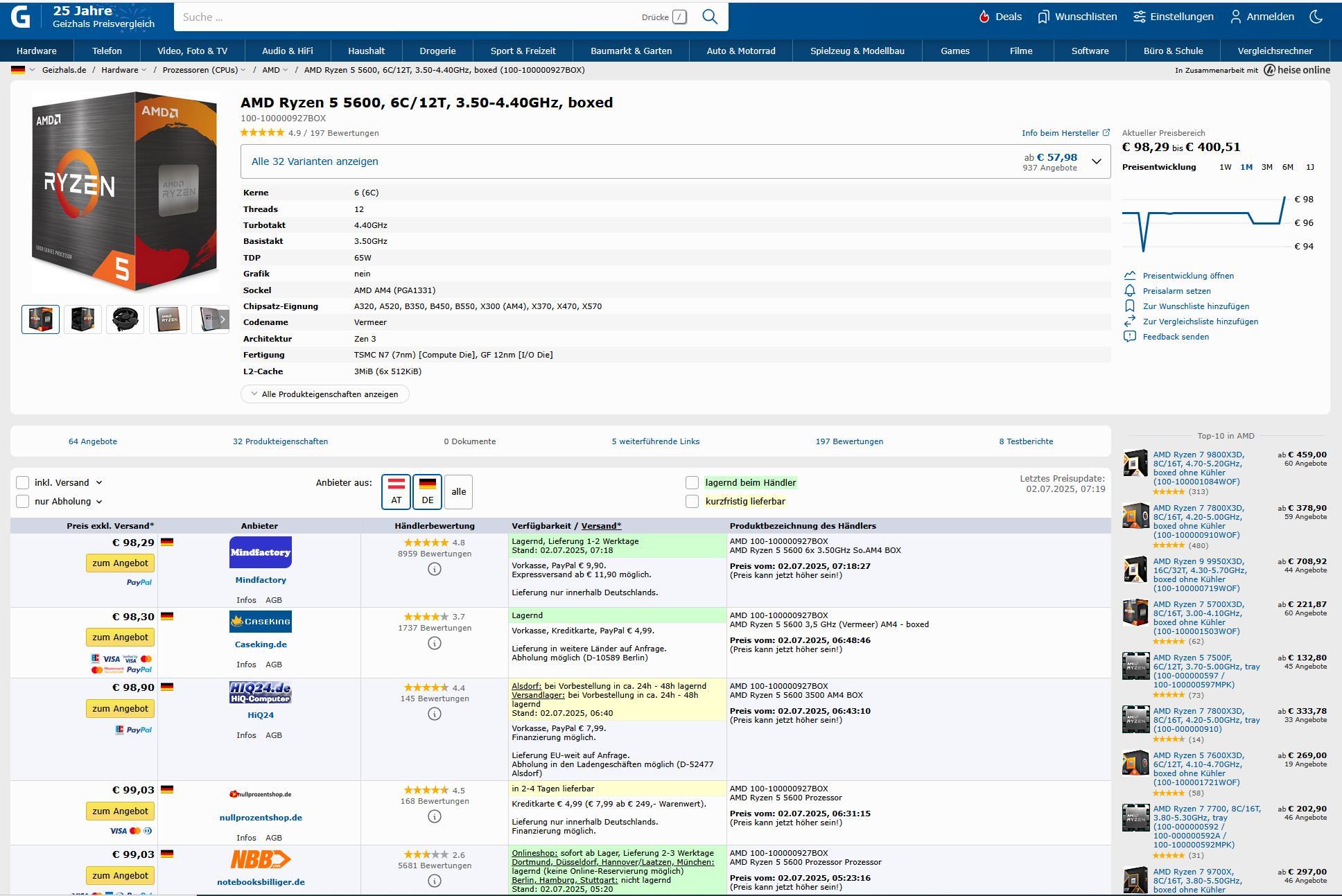The width and height of the screenshot is (1342, 896).
Task: Expand Prozessoren (CPUs) breadcrumb dropdown
Action: (243, 70)
